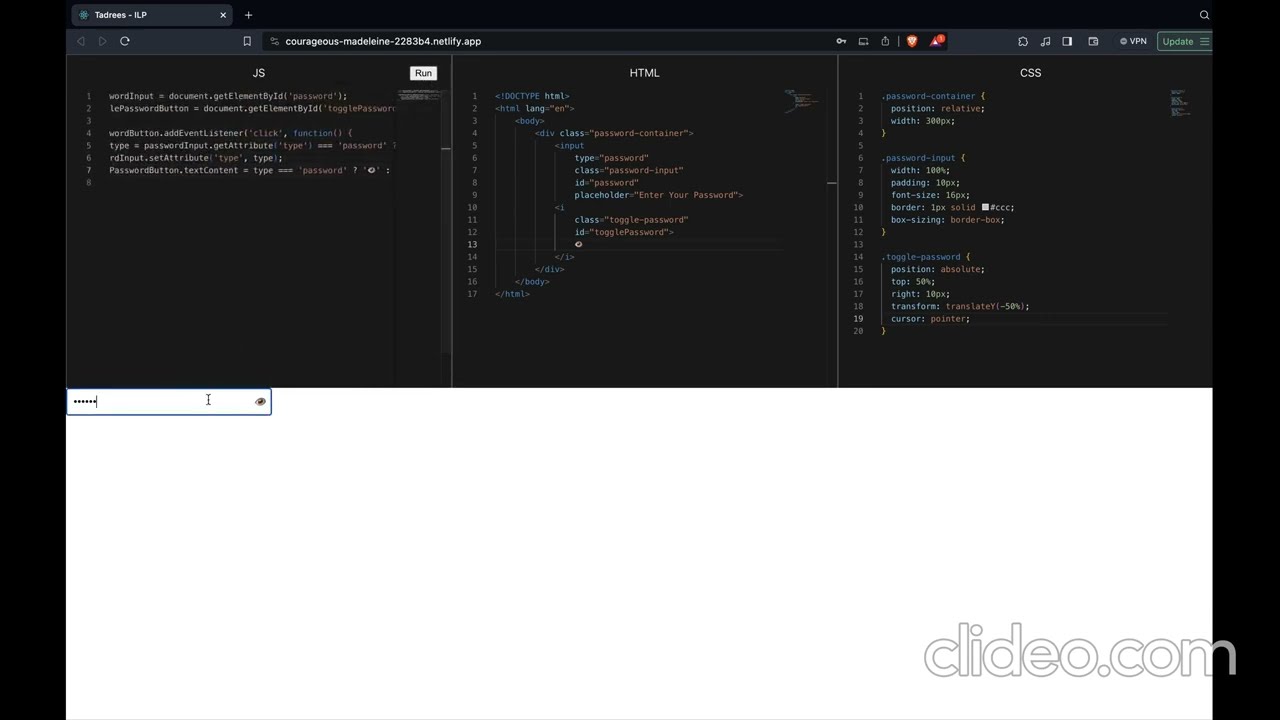1280x720 pixels.
Task: Click the install app icon in the address bar
Action: click(863, 41)
